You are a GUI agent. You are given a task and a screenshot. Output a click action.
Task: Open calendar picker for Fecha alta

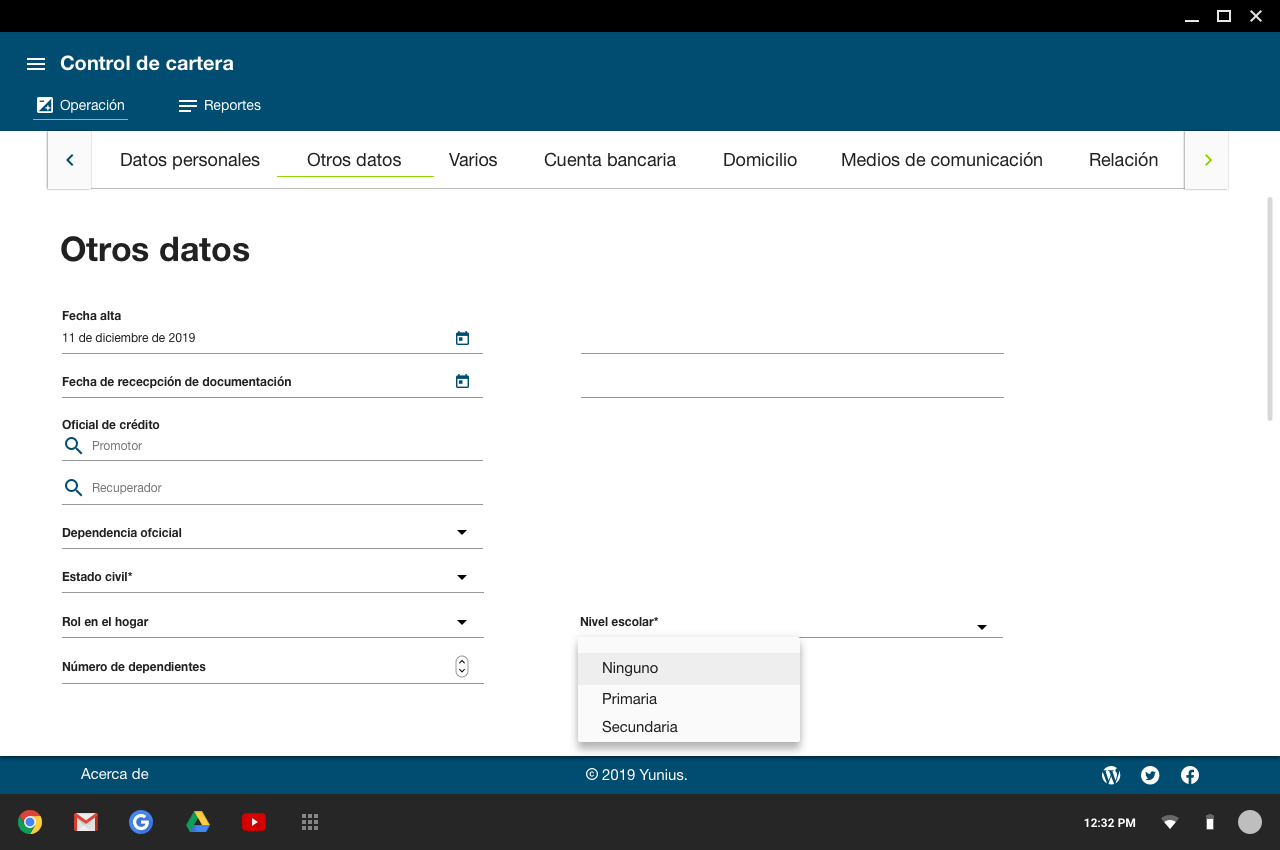click(x=462, y=339)
